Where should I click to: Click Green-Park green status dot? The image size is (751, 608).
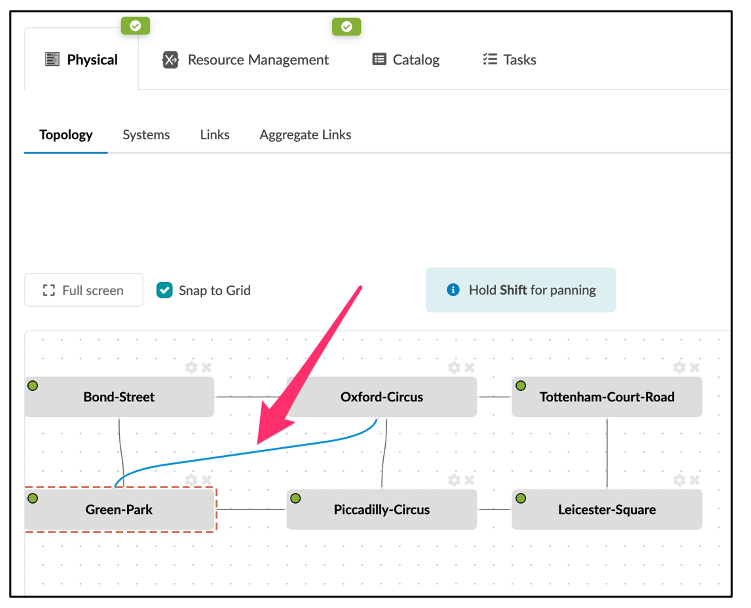point(33,498)
